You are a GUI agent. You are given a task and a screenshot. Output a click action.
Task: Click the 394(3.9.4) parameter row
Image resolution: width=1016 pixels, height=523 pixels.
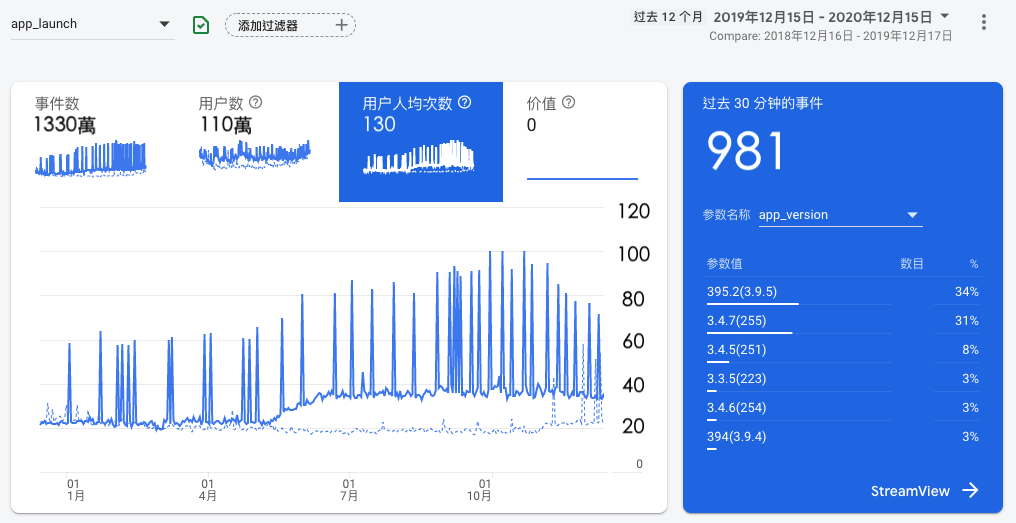842,437
